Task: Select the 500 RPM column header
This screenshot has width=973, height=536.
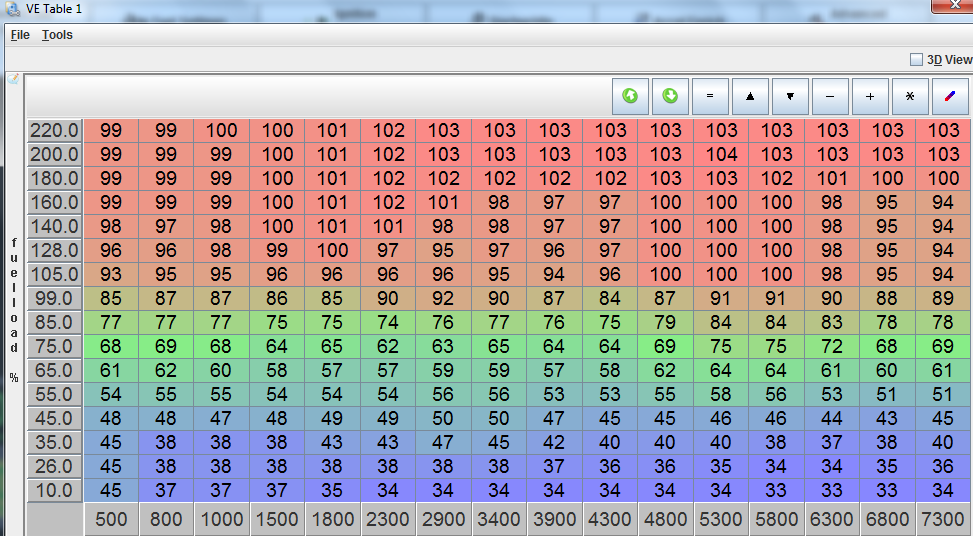Action: click(x=111, y=519)
